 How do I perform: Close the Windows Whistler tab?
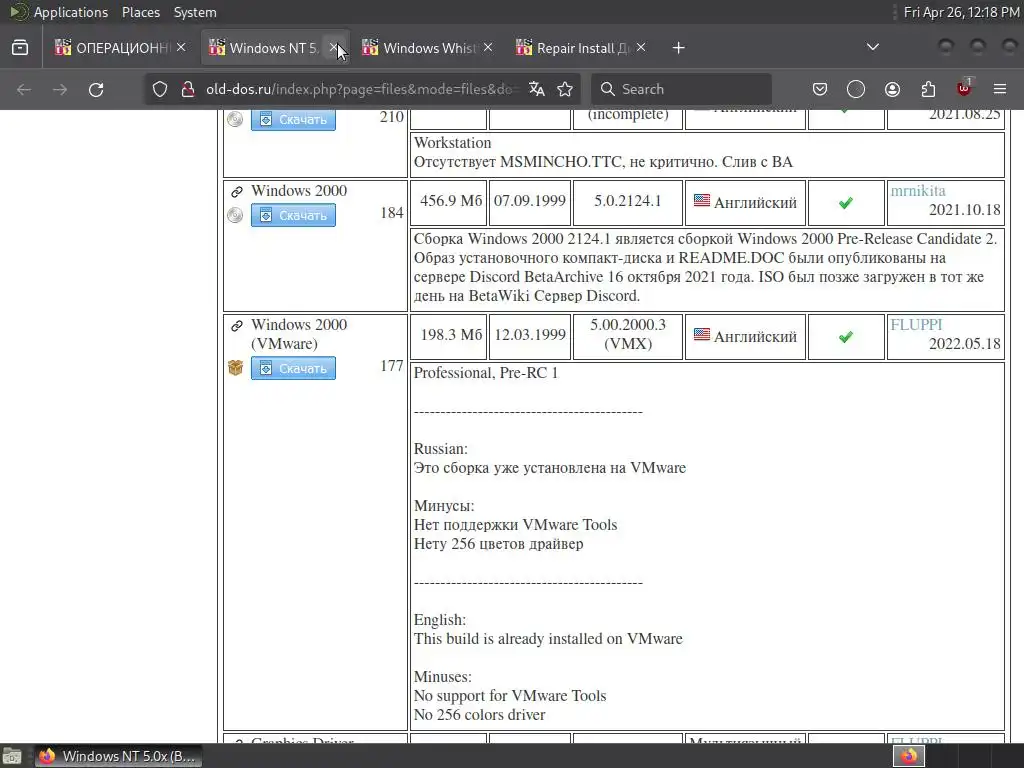click(x=488, y=48)
